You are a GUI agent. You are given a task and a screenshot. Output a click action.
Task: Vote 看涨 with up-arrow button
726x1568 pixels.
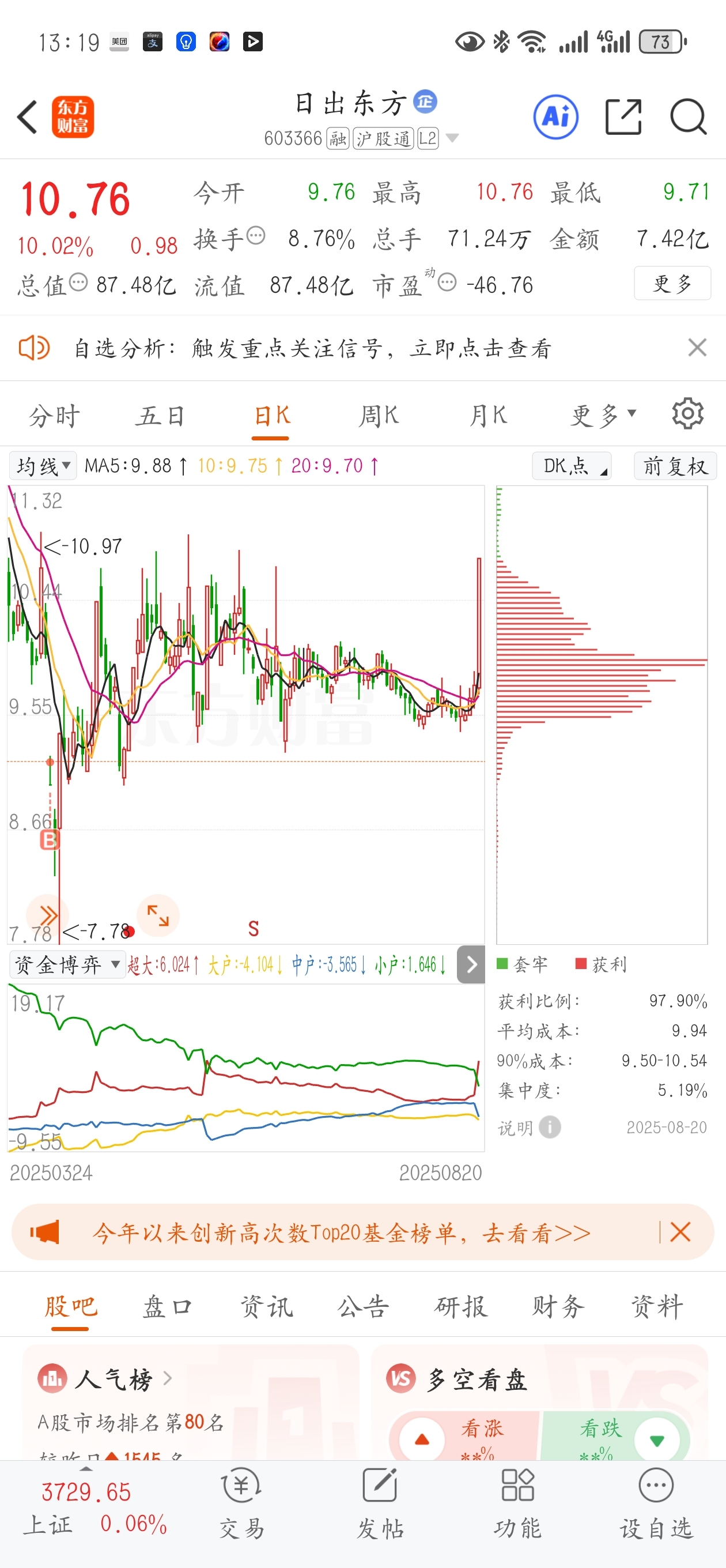coord(422,1439)
